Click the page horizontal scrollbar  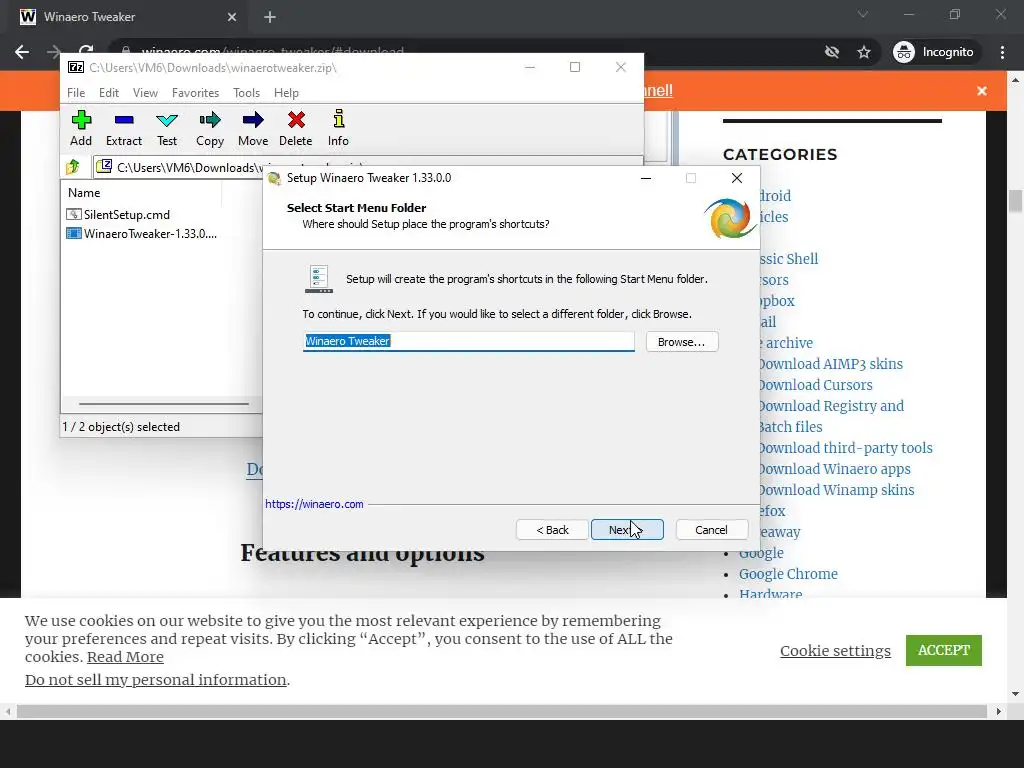502,711
